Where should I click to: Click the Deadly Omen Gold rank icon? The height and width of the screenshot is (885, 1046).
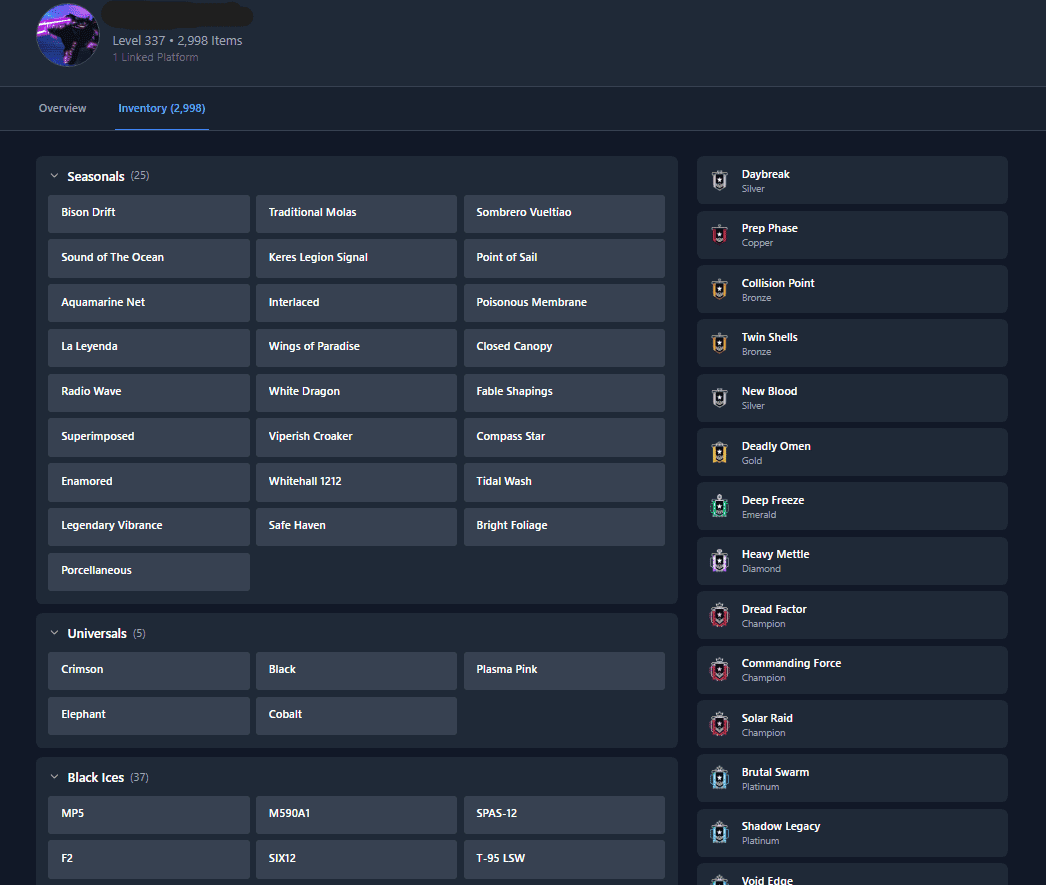click(x=719, y=453)
